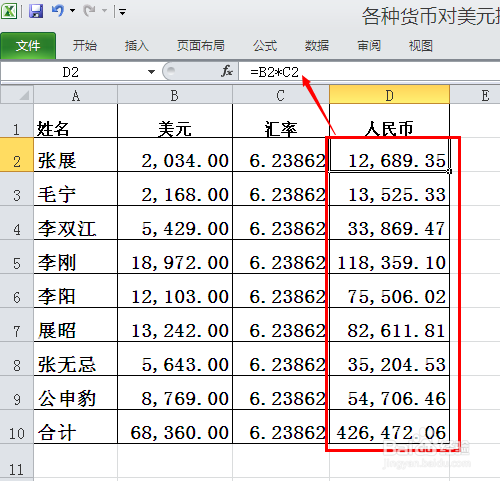Click the formula bar with =B2*C2
The height and width of the screenshot is (481, 500).
coord(369,72)
